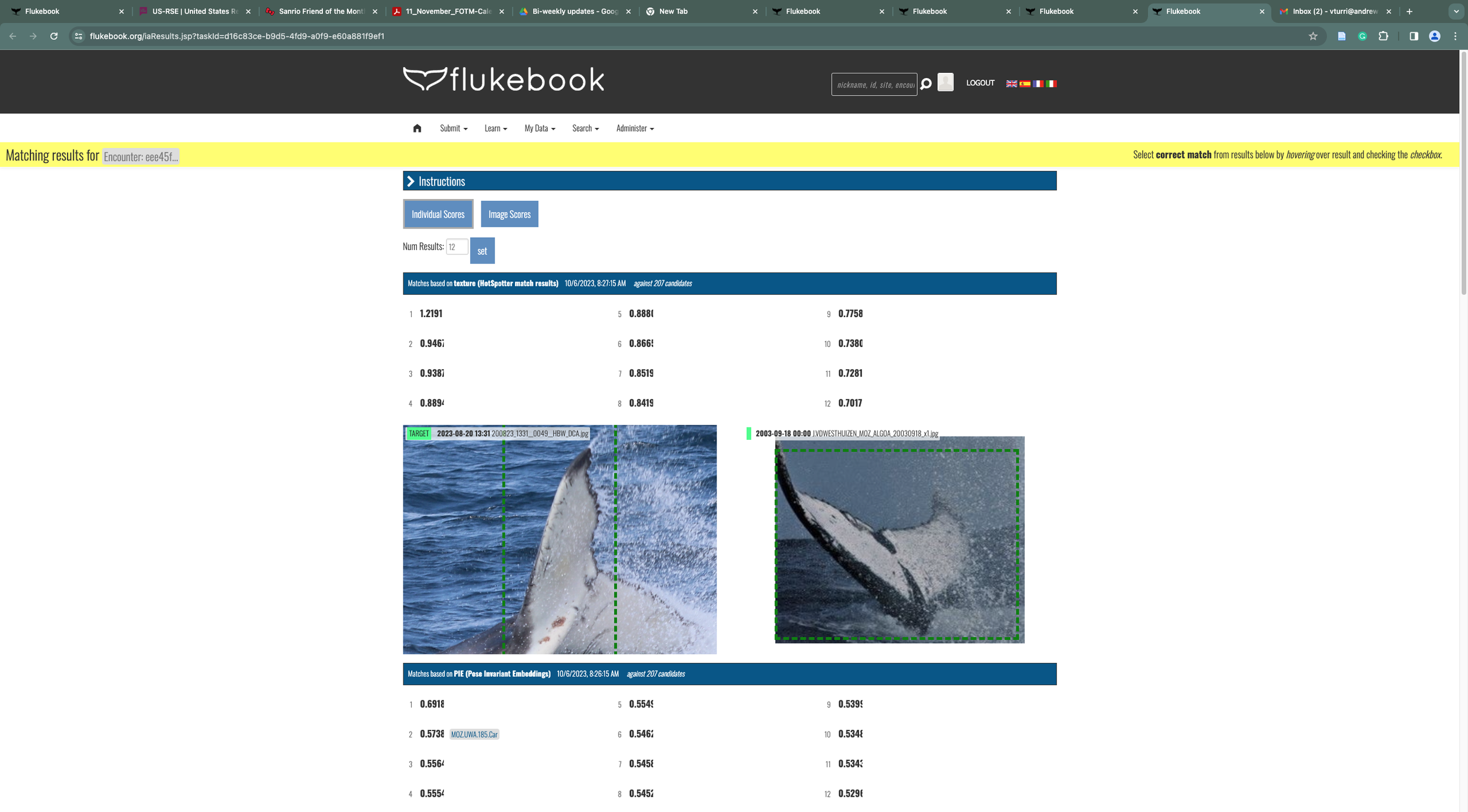The width and height of the screenshot is (1468, 812).
Task: Click the set button for Num Results
Action: coord(482,251)
